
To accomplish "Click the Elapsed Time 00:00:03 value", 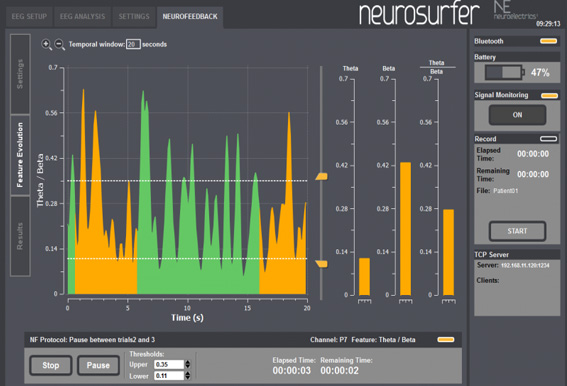I will coord(292,371).
